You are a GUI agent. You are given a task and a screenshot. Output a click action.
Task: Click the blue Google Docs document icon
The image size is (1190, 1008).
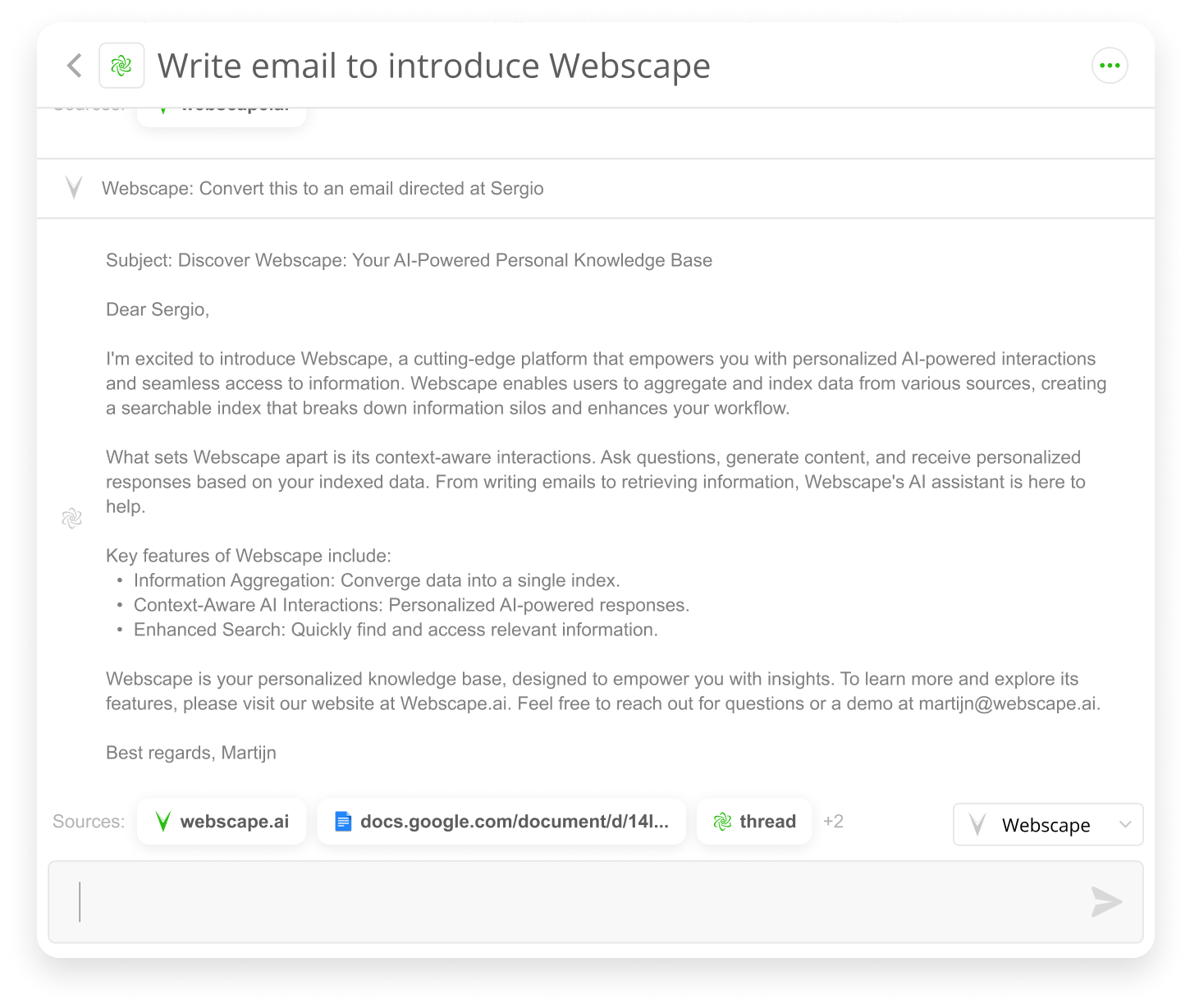point(343,822)
